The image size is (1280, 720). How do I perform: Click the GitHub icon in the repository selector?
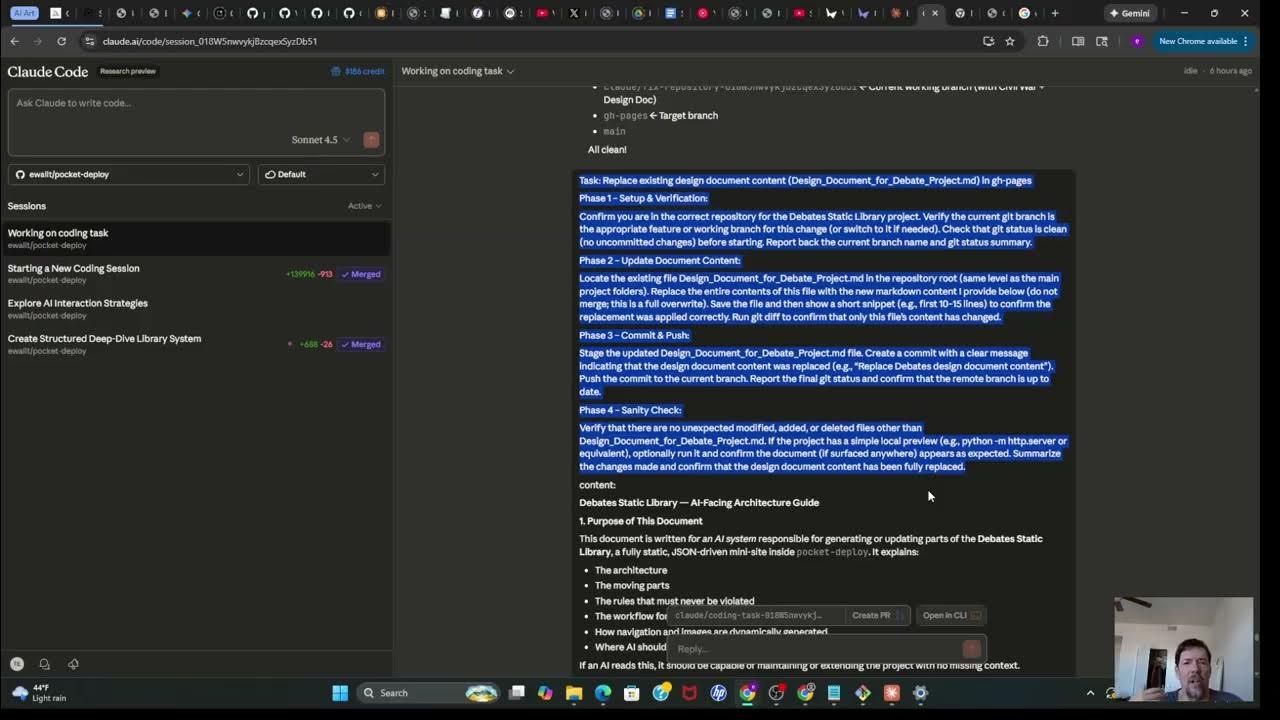coord(22,174)
